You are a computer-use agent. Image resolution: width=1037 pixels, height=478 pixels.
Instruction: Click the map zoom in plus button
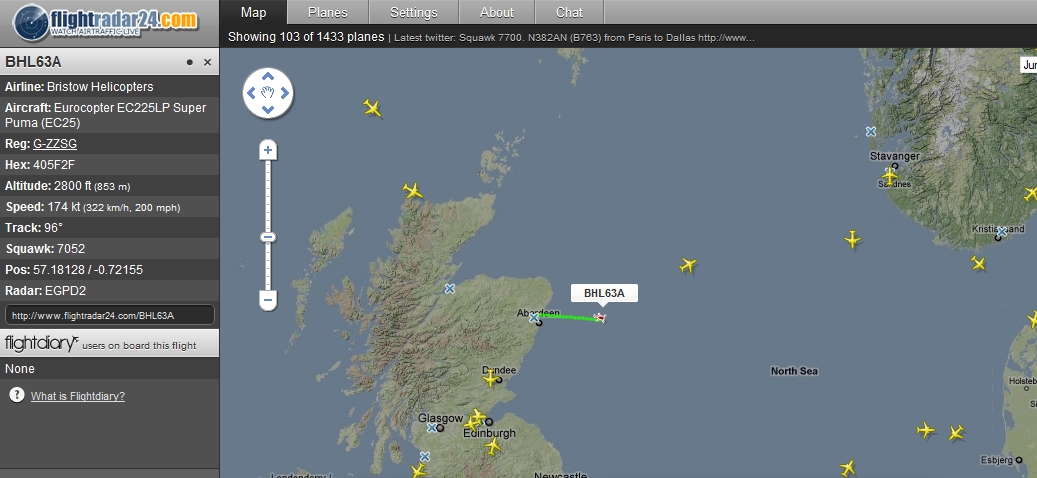[268, 150]
